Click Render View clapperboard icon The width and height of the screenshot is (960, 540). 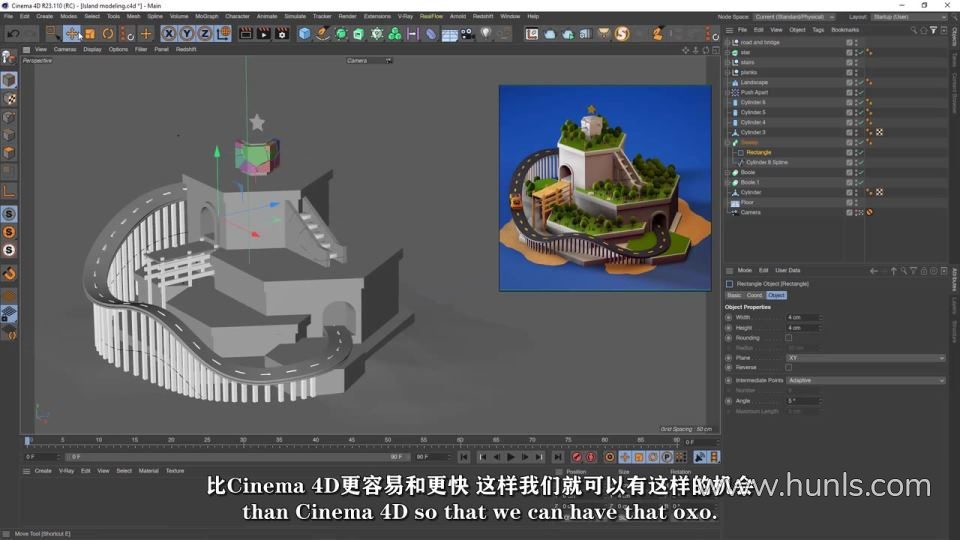(246, 34)
